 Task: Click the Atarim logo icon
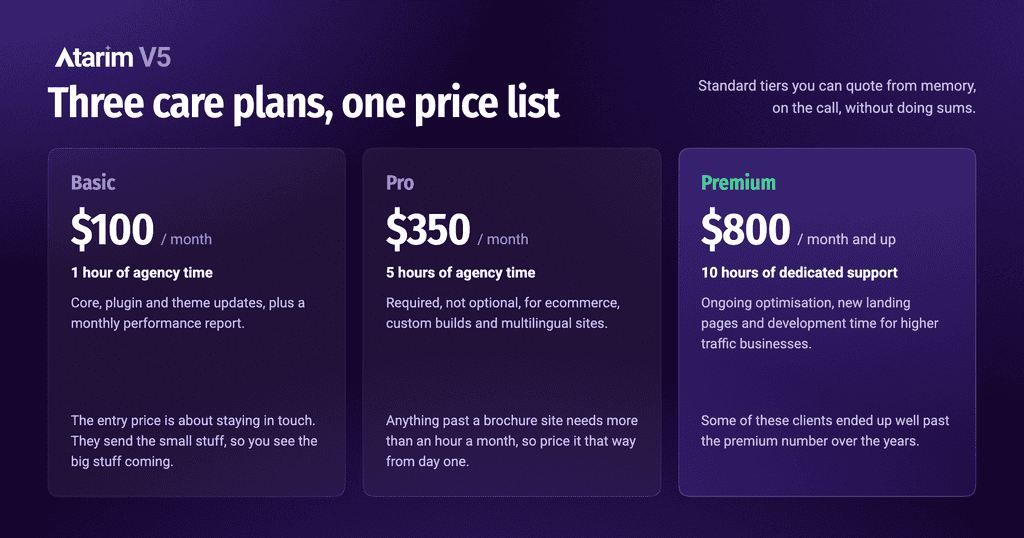[94, 57]
